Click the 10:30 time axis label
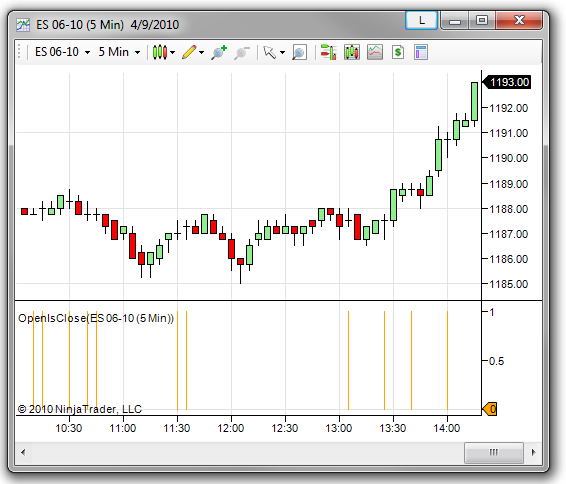566x484 pixels. tap(69, 428)
